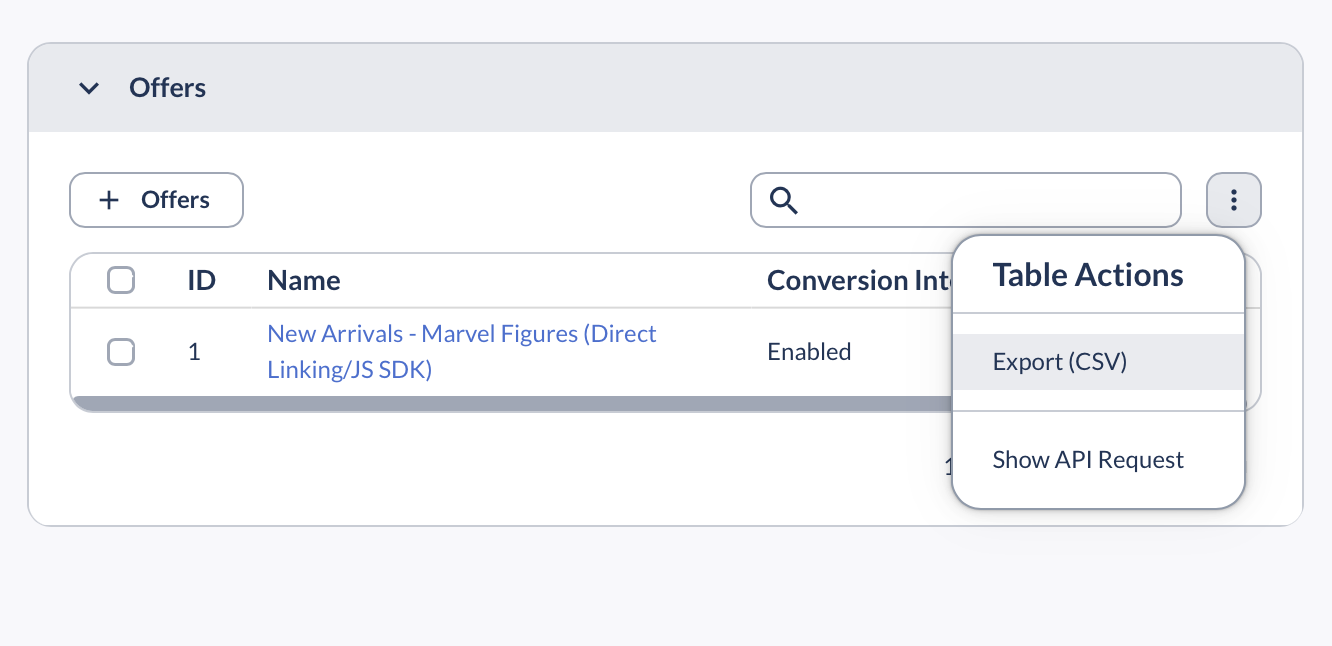Click the ID value 1 cell
This screenshot has width=1332, height=646.
(194, 352)
